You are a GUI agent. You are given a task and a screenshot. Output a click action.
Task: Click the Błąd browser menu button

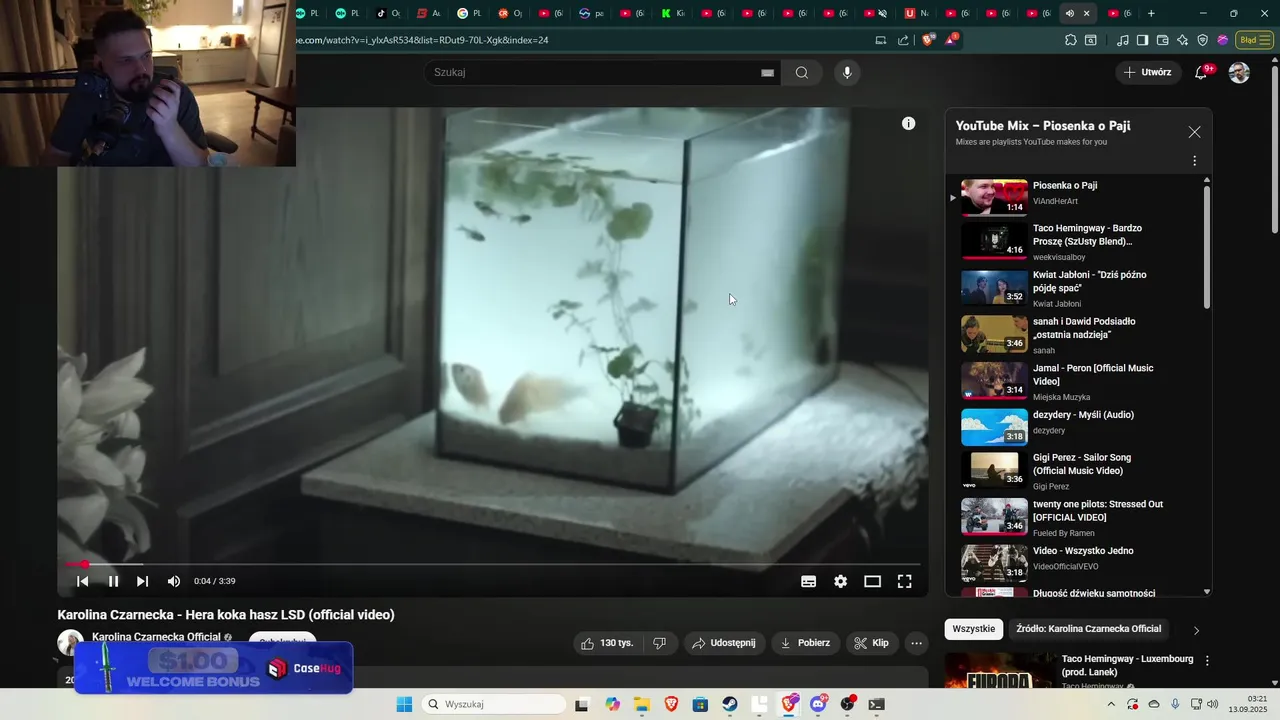[x=1253, y=40]
